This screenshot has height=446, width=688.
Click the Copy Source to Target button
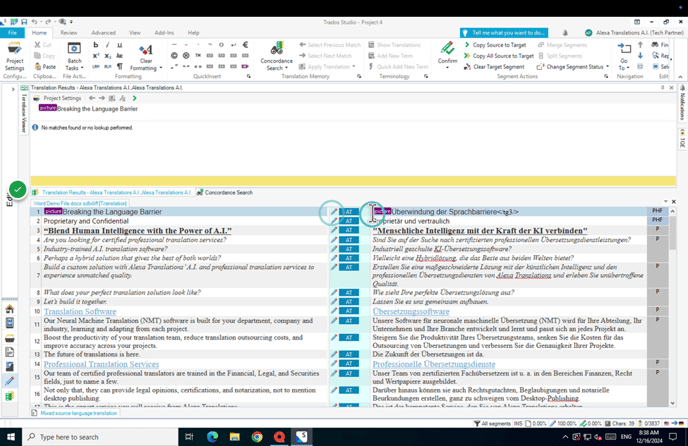pos(495,45)
